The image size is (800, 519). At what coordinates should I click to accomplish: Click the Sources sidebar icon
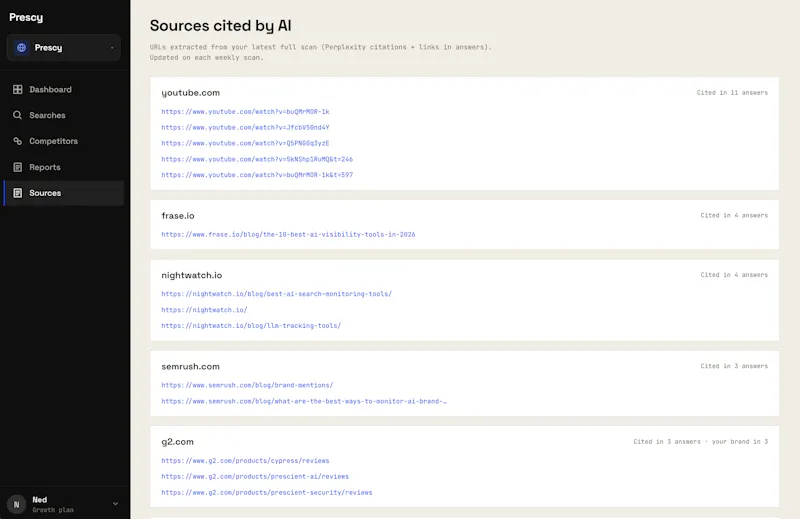tap(18, 193)
